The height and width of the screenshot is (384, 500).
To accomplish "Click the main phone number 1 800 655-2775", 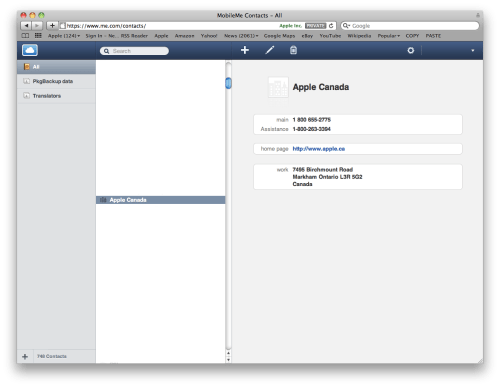I will point(312,120).
